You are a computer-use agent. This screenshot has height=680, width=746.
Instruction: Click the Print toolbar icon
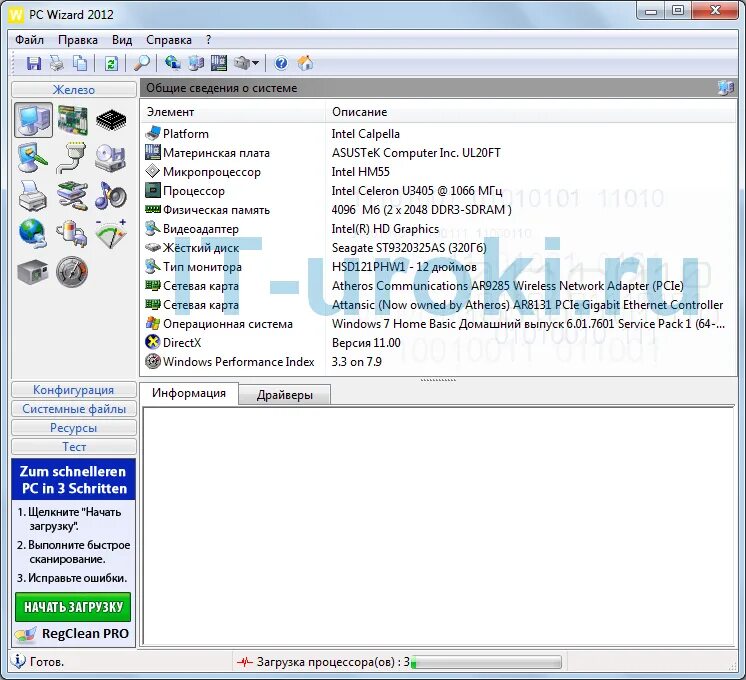(x=57, y=63)
